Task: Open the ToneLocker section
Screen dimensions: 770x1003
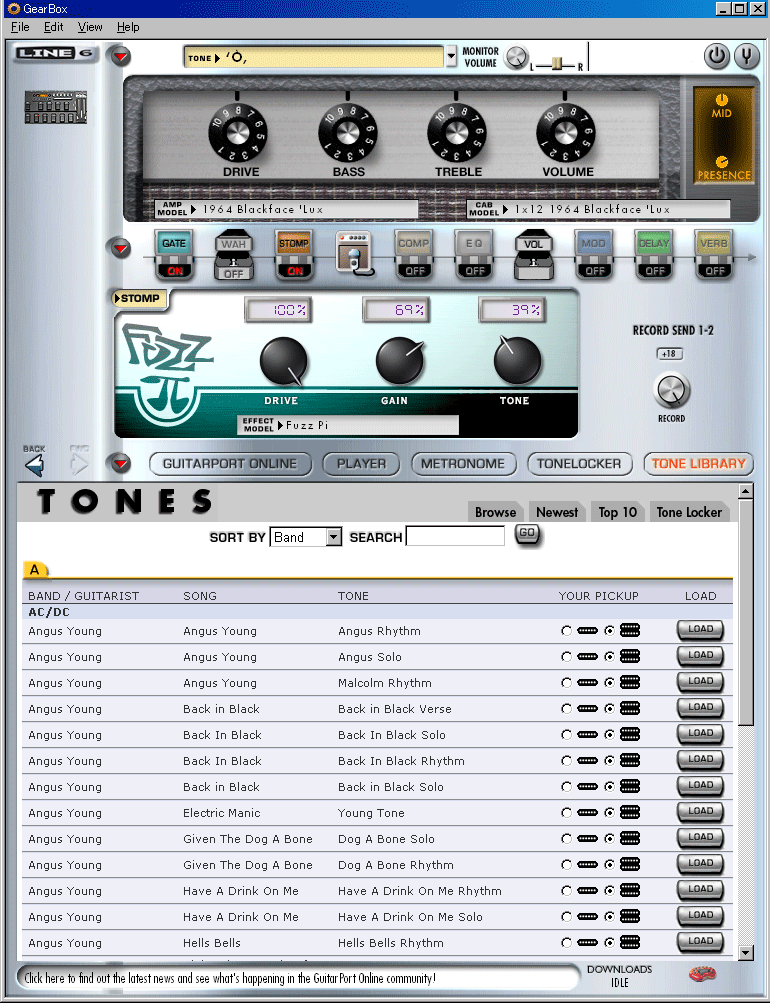Action: point(579,464)
